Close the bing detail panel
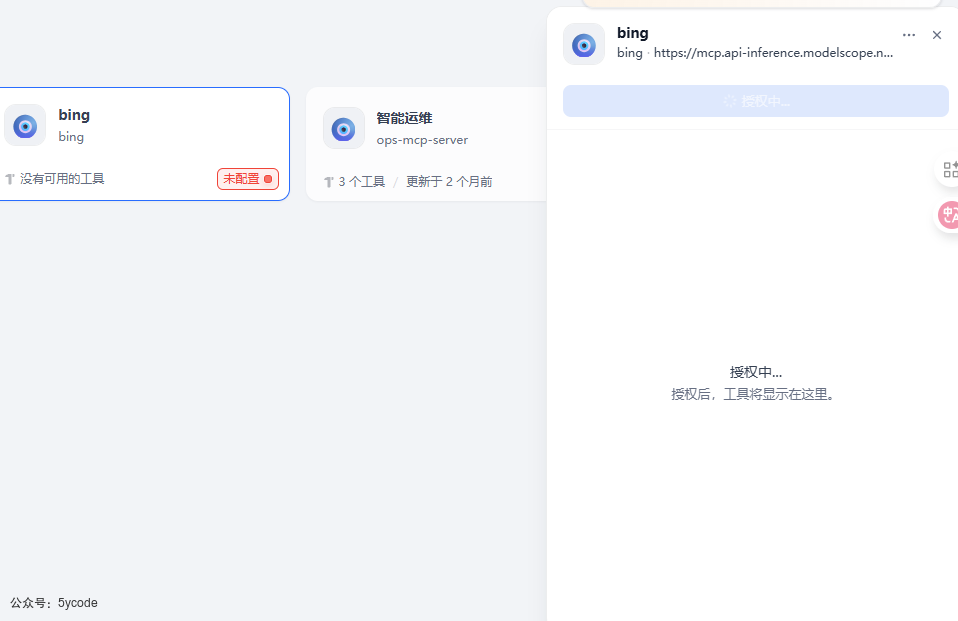The width and height of the screenshot is (958, 621). tap(936, 34)
